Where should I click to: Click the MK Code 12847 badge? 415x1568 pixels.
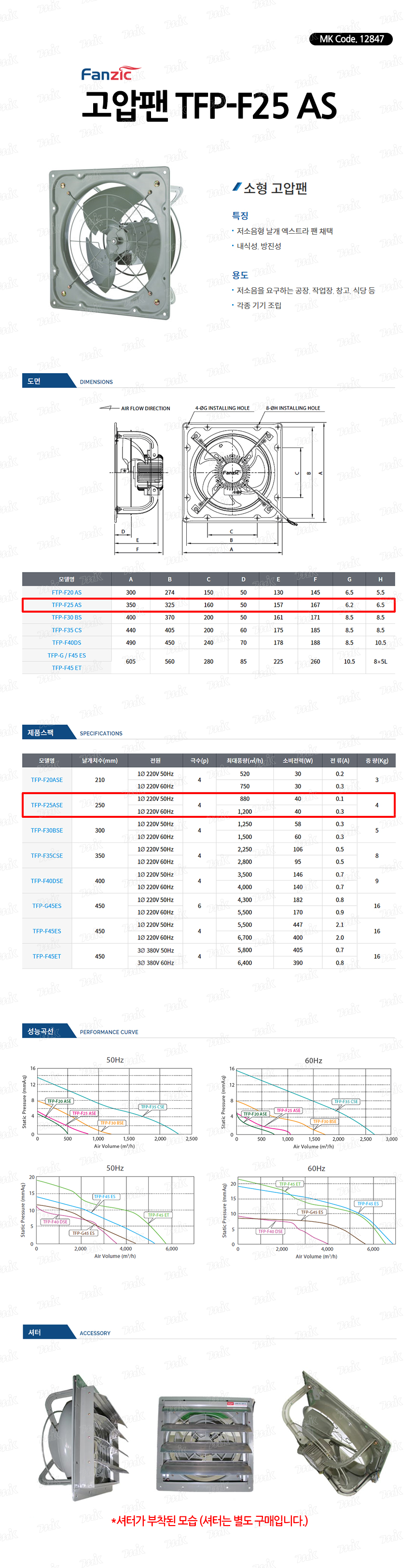350,39
